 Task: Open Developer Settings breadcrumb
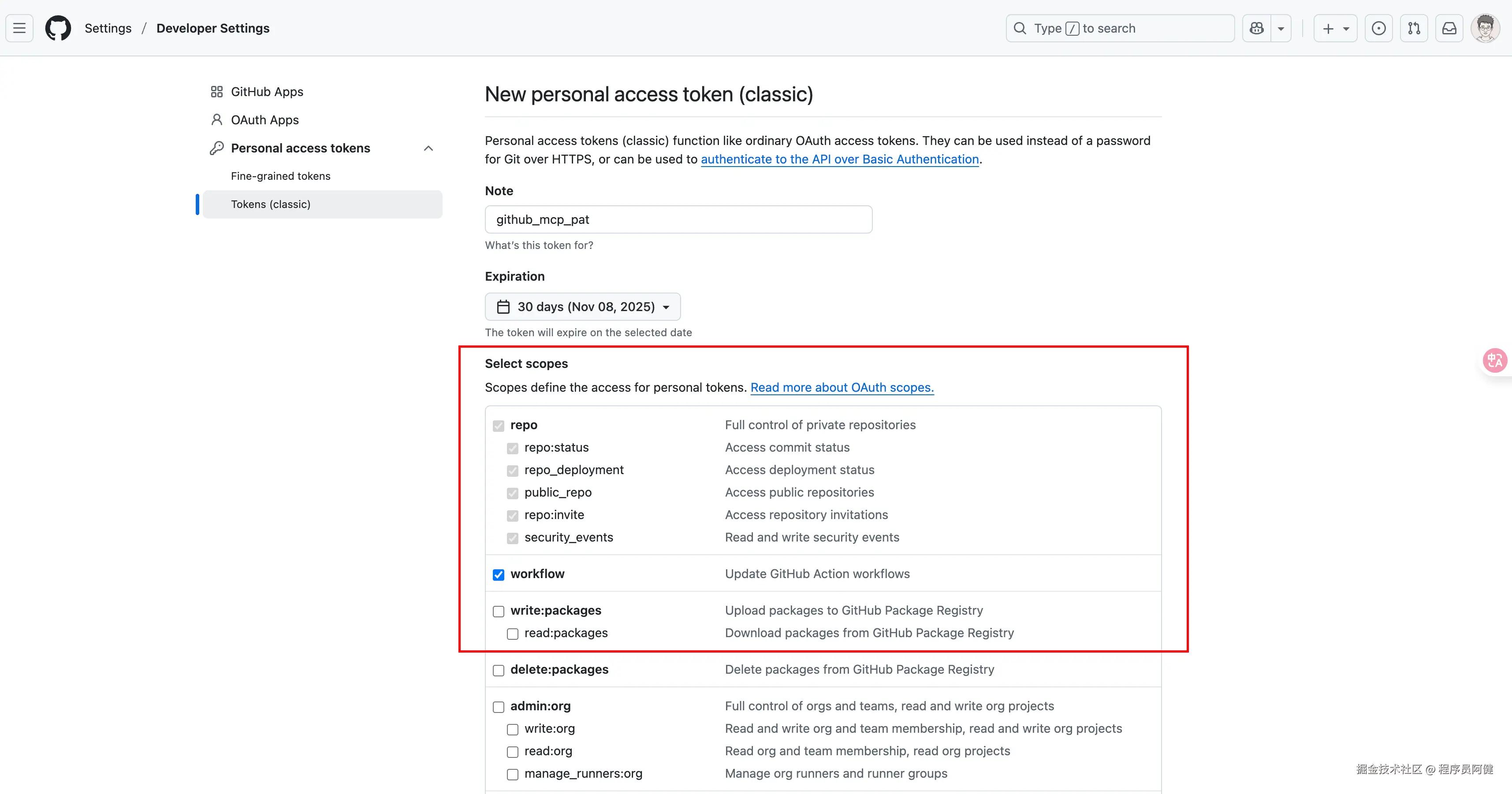tap(212, 28)
